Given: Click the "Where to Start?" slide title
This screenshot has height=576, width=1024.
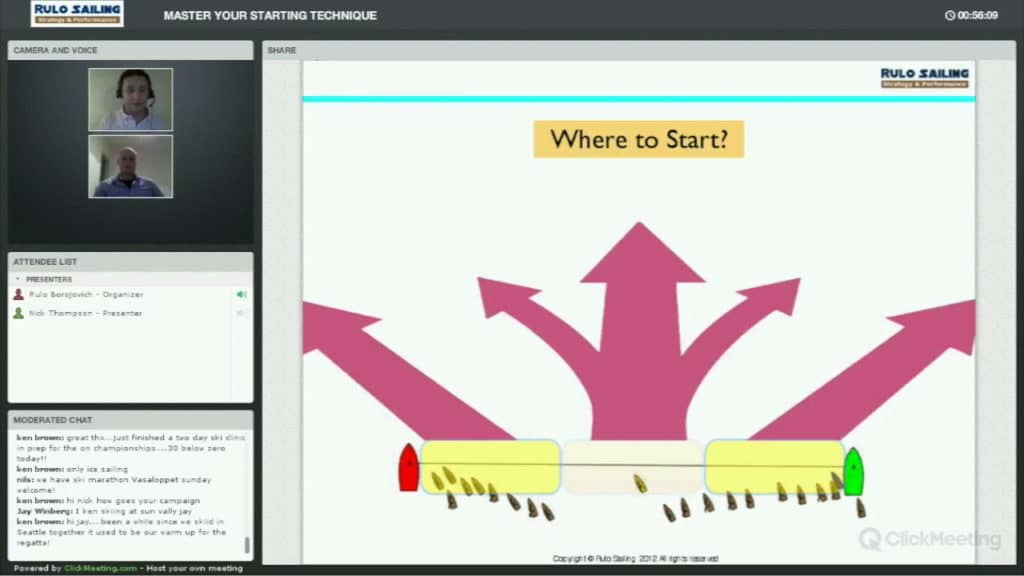Looking at the screenshot, I should tap(638, 139).
